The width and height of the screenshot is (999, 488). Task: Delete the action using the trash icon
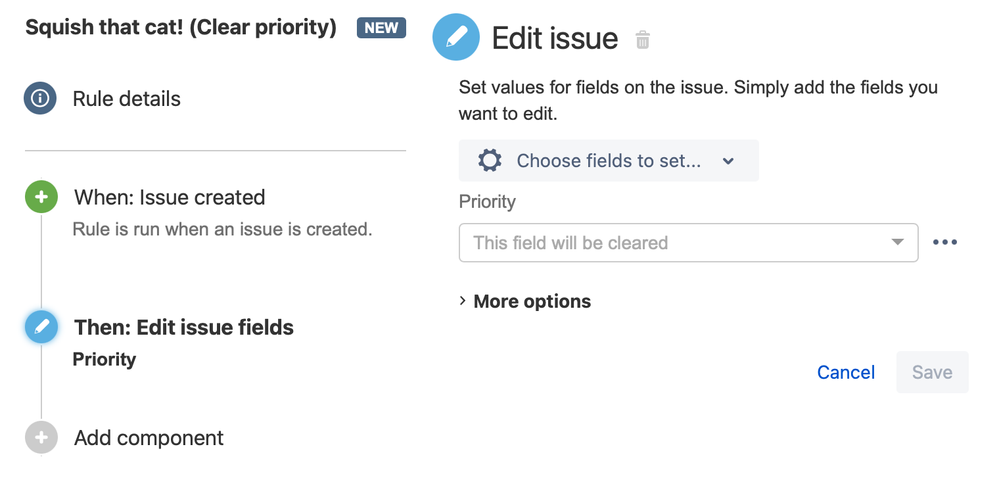[x=643, y=40]
